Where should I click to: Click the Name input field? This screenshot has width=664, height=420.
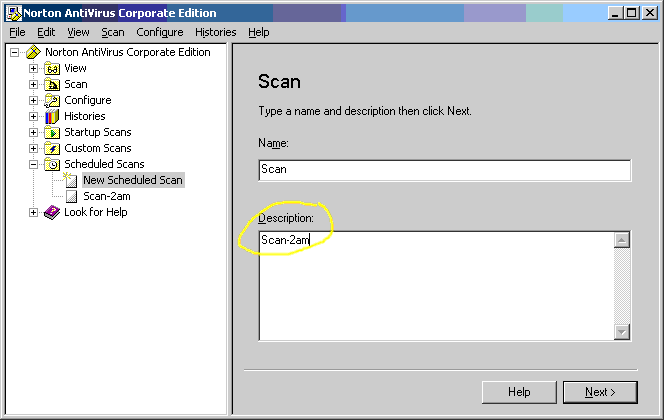(444, 170)
